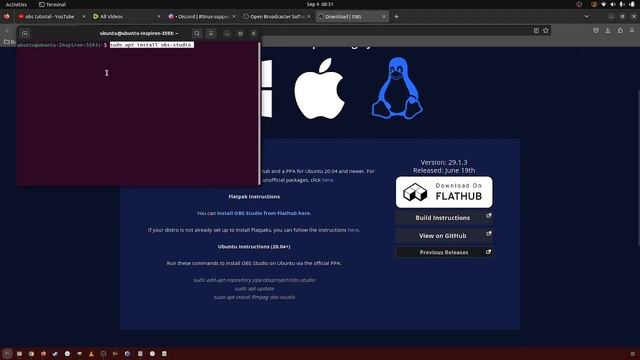Viewport: 640px width, 360px height.
Task: Open the Terminal app menu in top bar
Action: (x=52, y=4)
